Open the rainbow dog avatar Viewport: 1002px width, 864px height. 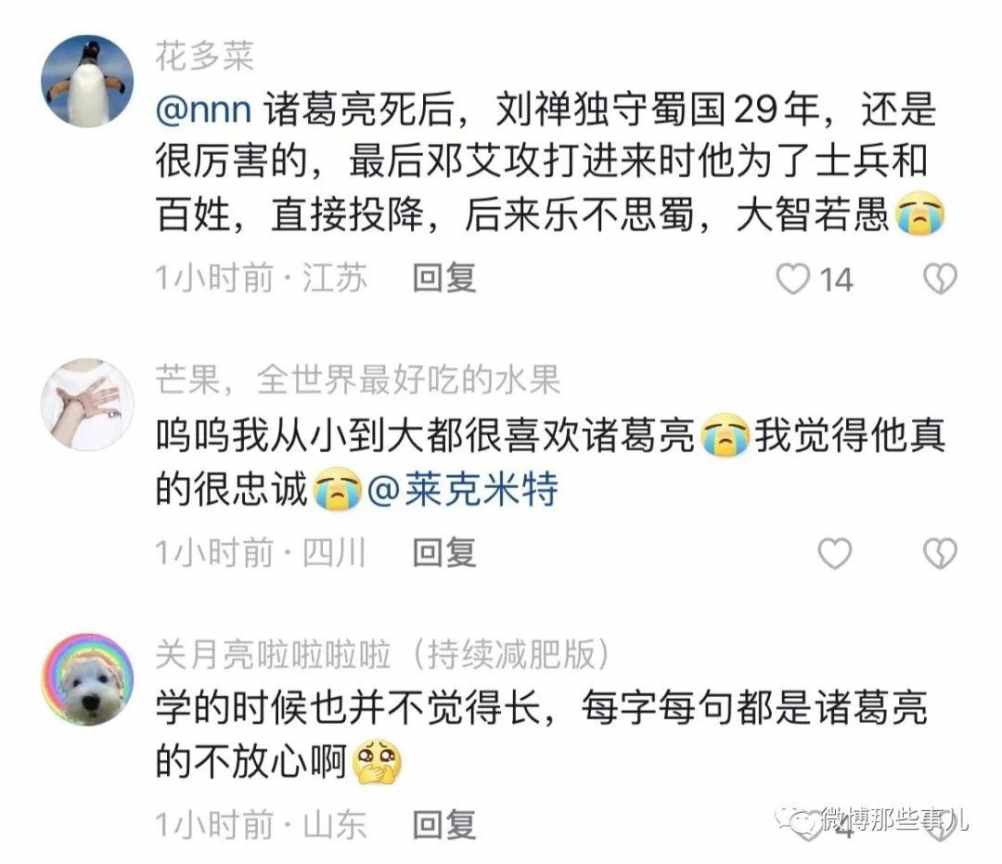(88, 680)
